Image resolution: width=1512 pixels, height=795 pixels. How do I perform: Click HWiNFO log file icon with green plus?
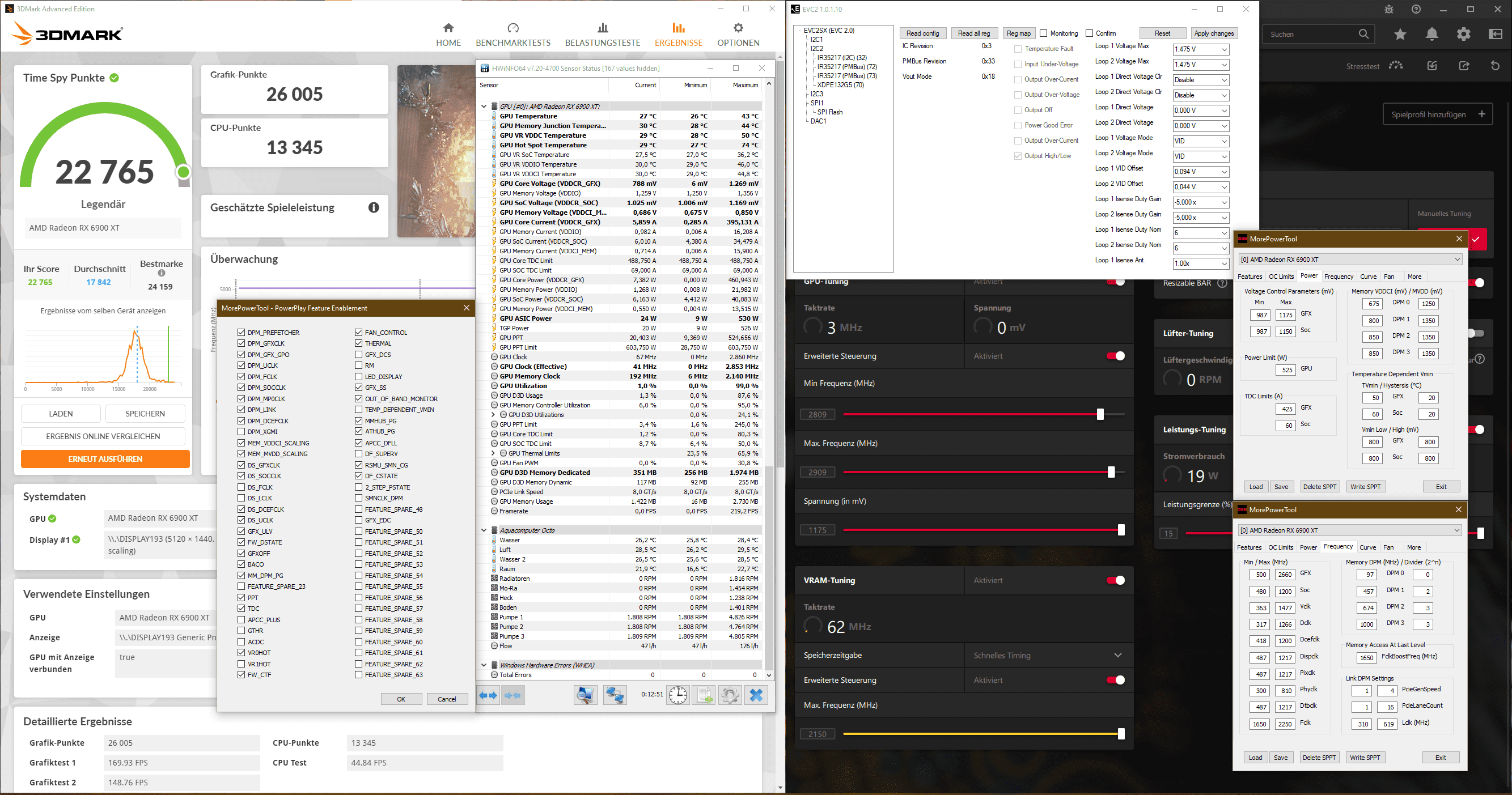click(704, 695)
